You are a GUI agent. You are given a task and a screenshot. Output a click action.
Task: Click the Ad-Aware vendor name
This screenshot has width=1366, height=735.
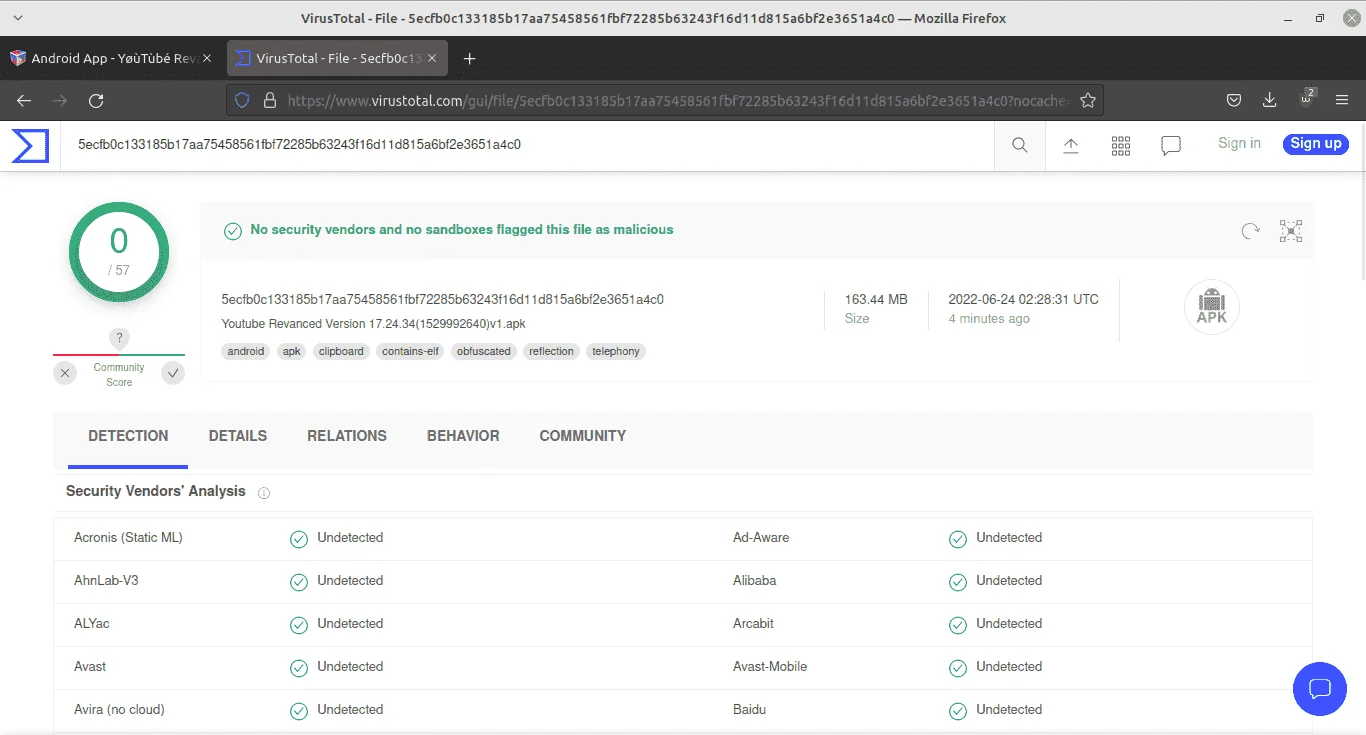[761, 538]
